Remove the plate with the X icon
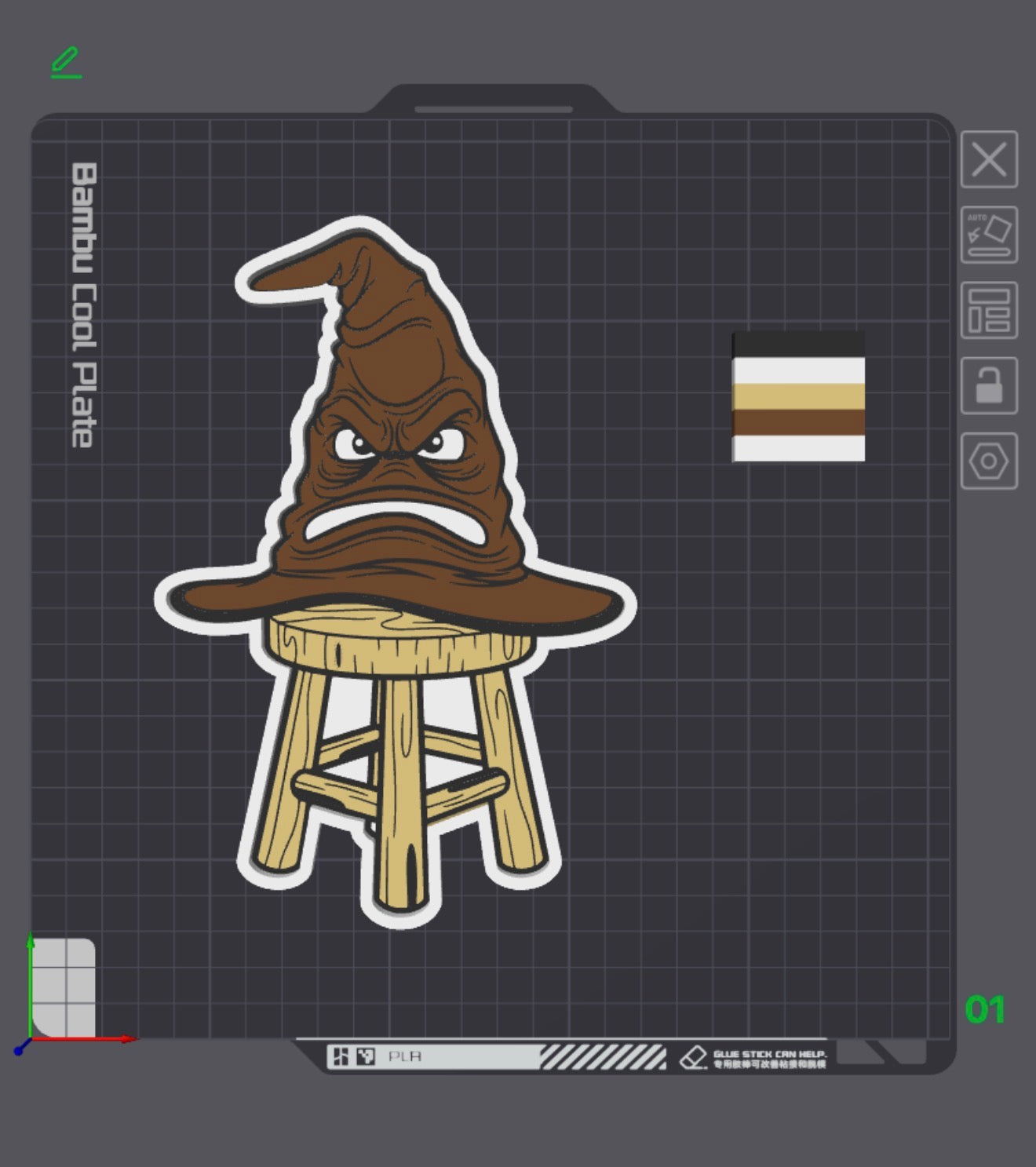Viewport: 1036px width, 1167px height. pos(989,159)
